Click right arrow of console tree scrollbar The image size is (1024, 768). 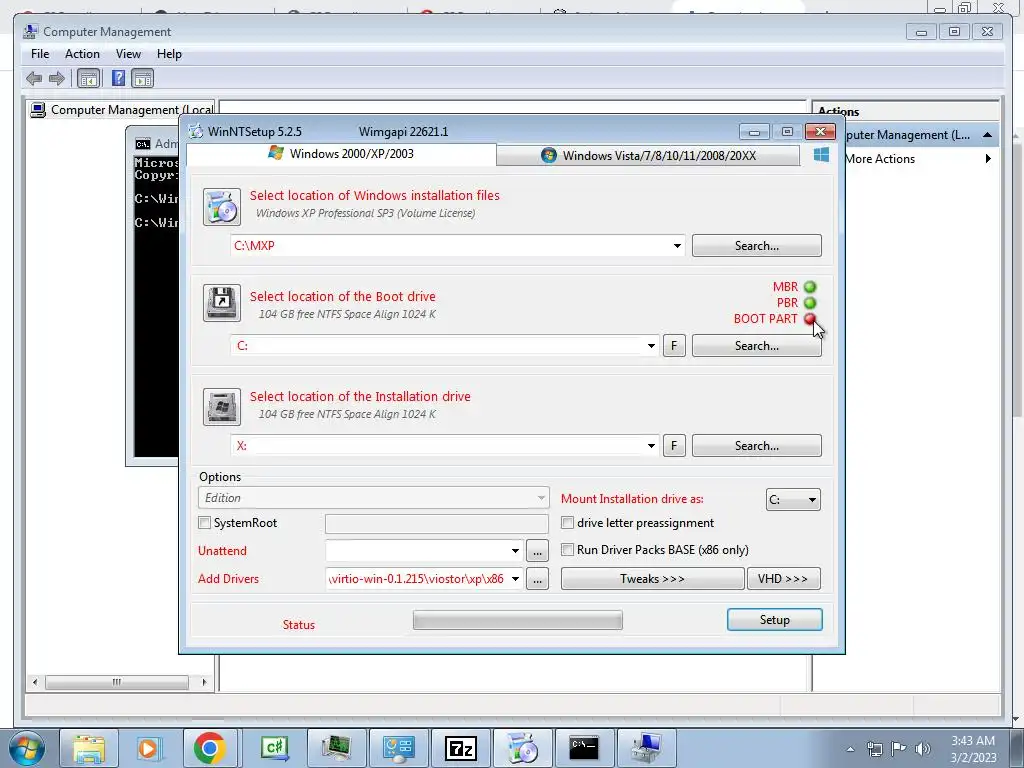coord(204,682)
